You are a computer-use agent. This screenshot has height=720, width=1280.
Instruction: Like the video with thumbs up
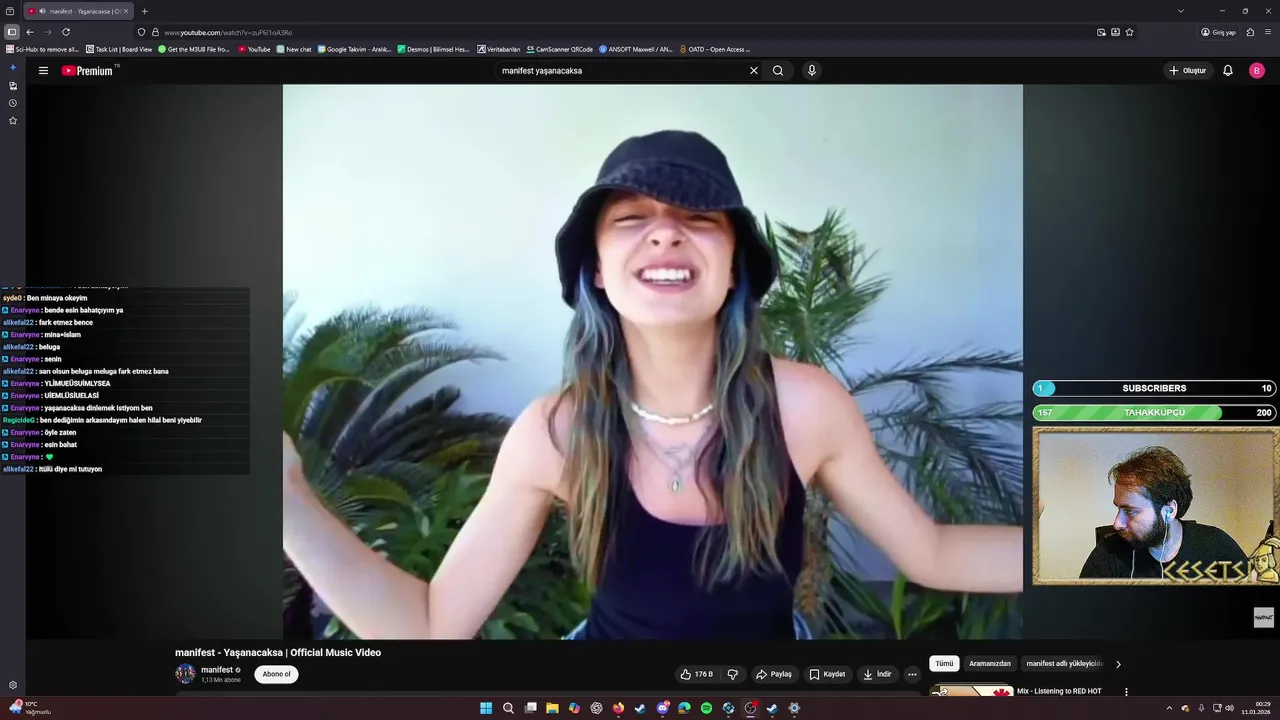coord(697,674)
